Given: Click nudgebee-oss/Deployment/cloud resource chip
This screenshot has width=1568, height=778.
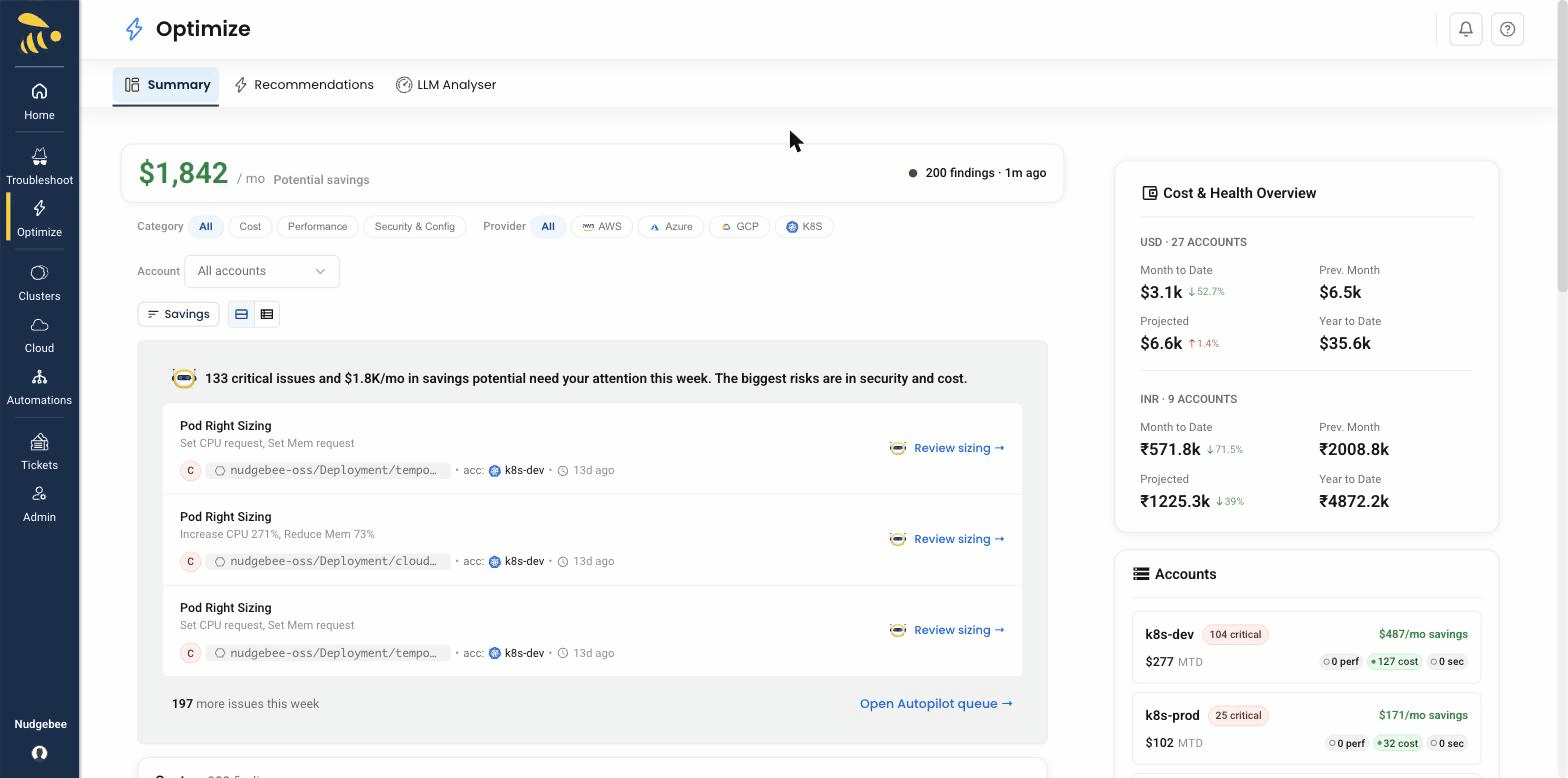Looking at the screenshot, I should (x=328, y=561).
